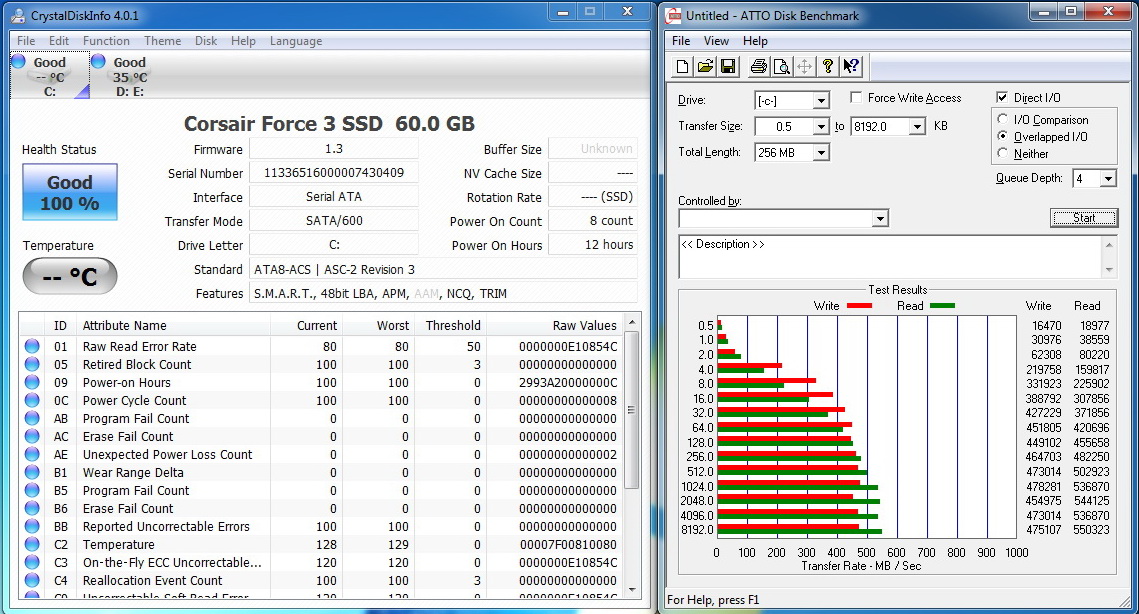Enable Force Write Access checkbox
The height and width of the screenshot is (614, 1139).
click(x=856, y=97)
